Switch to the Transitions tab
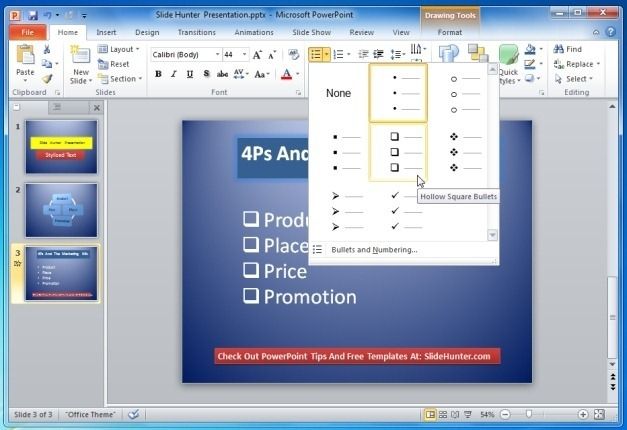The height and width of the screenshot is (430, 627). pyautogui.click(x=196, y=32)
